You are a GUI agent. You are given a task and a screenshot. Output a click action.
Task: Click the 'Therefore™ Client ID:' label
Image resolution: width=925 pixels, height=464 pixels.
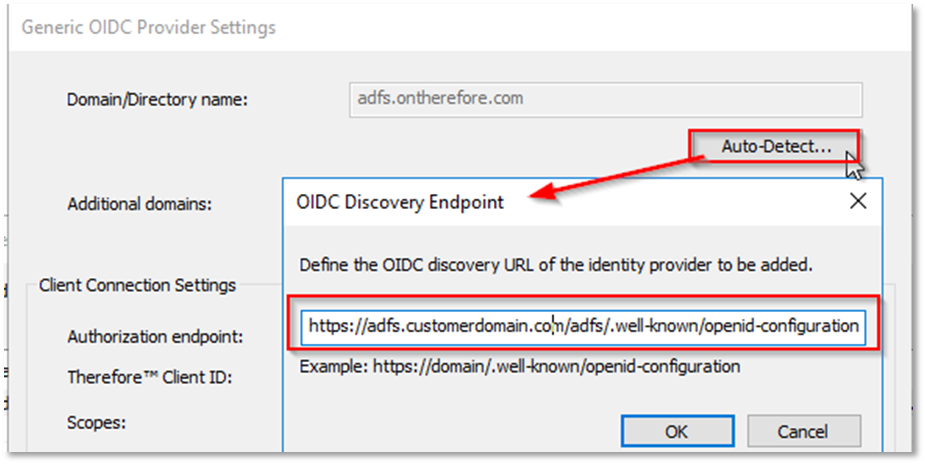[150, 378]
